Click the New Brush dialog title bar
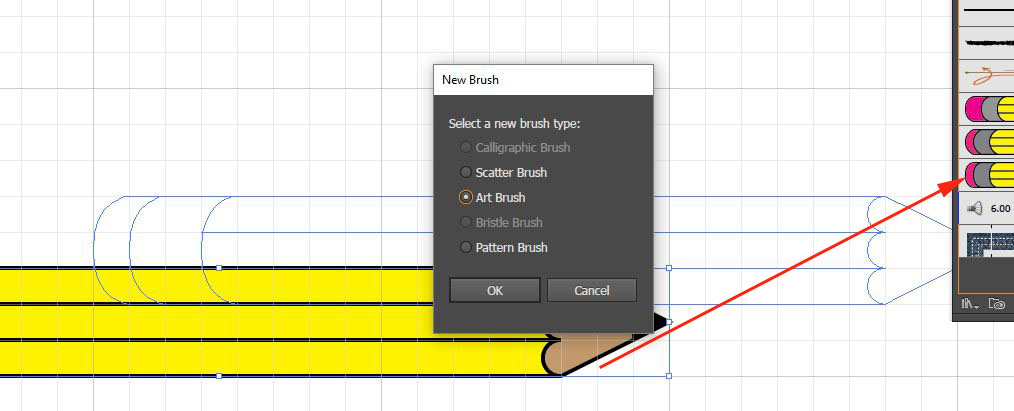The height and width of the screenshot is (411, 1014). tap(543, 79)
